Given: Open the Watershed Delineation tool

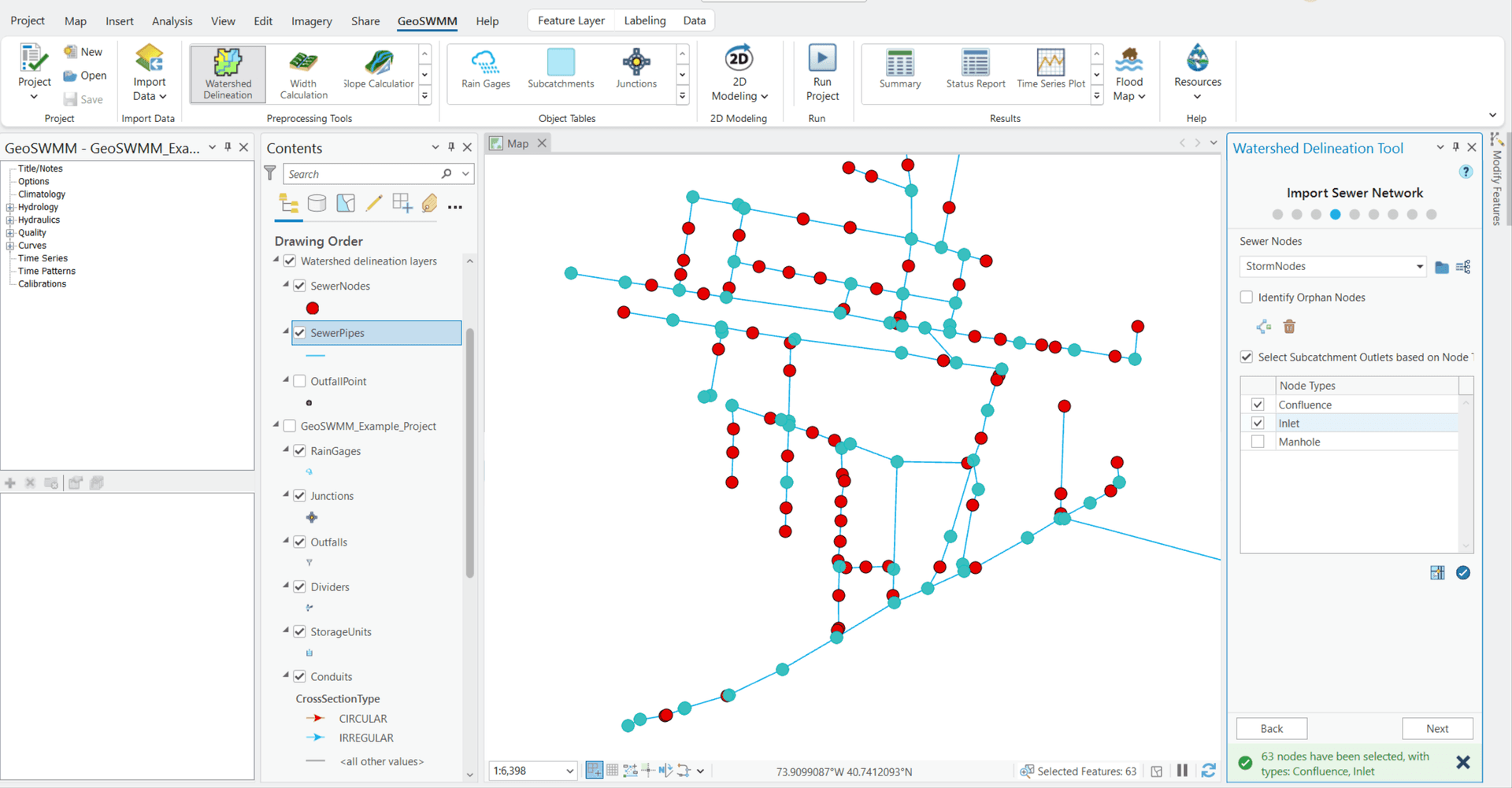Looking at the screenshot, I should coord(228,73).
